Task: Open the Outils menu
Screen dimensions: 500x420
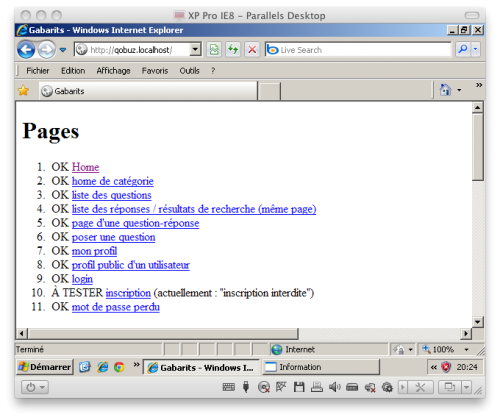Action: point(189,71)
